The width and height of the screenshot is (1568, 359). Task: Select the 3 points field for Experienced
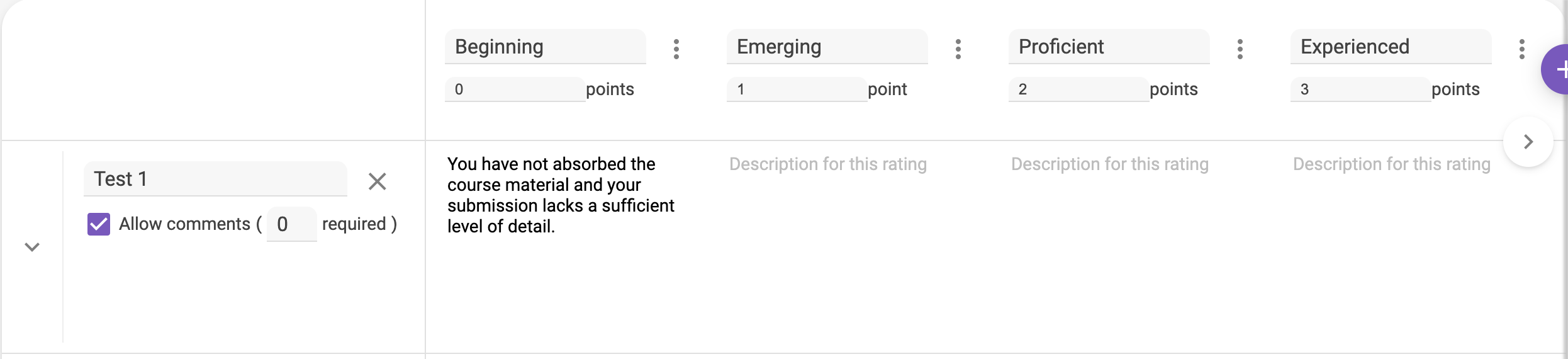pyautogui.click(x=1360, y=89)
